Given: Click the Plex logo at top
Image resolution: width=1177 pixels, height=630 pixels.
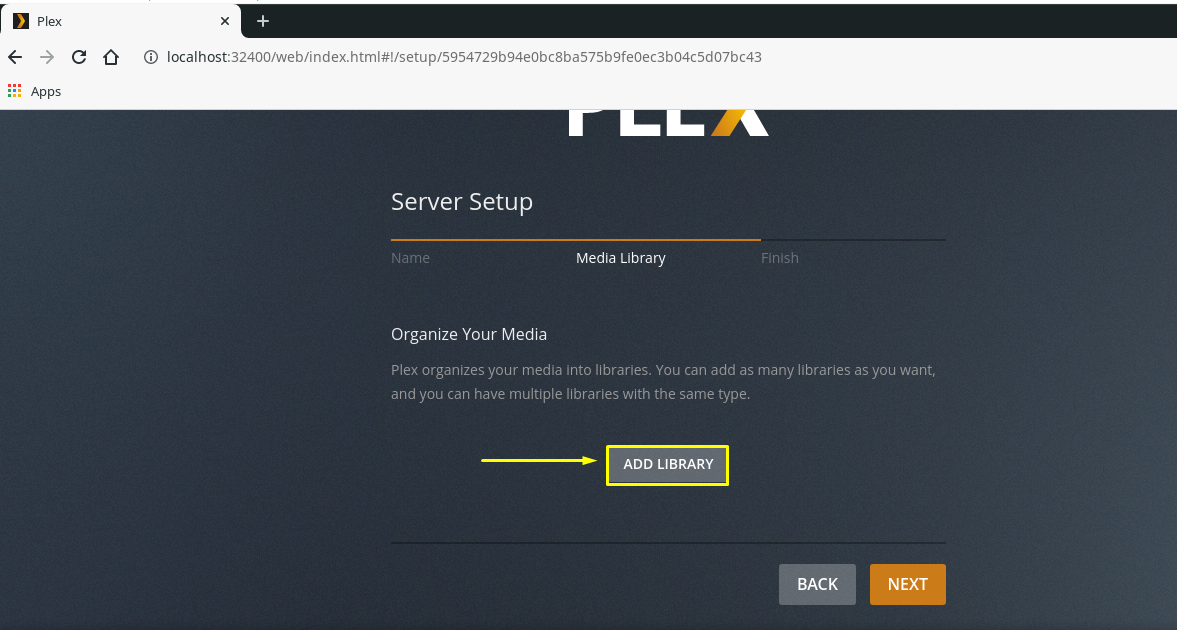Looking at the screenshot, I should click(668, 123).
